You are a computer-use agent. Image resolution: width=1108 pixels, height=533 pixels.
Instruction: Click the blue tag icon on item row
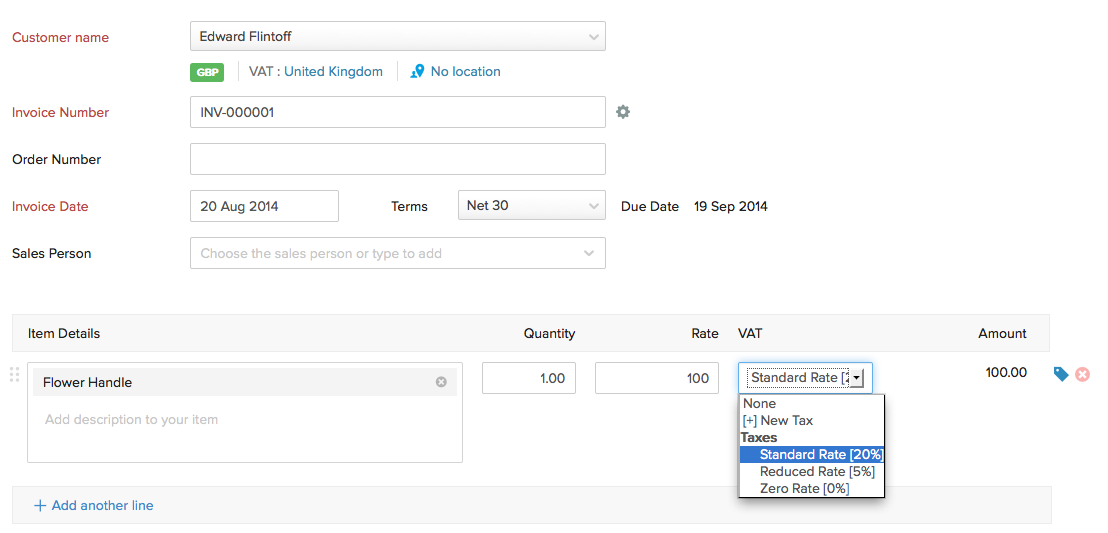1061,374
